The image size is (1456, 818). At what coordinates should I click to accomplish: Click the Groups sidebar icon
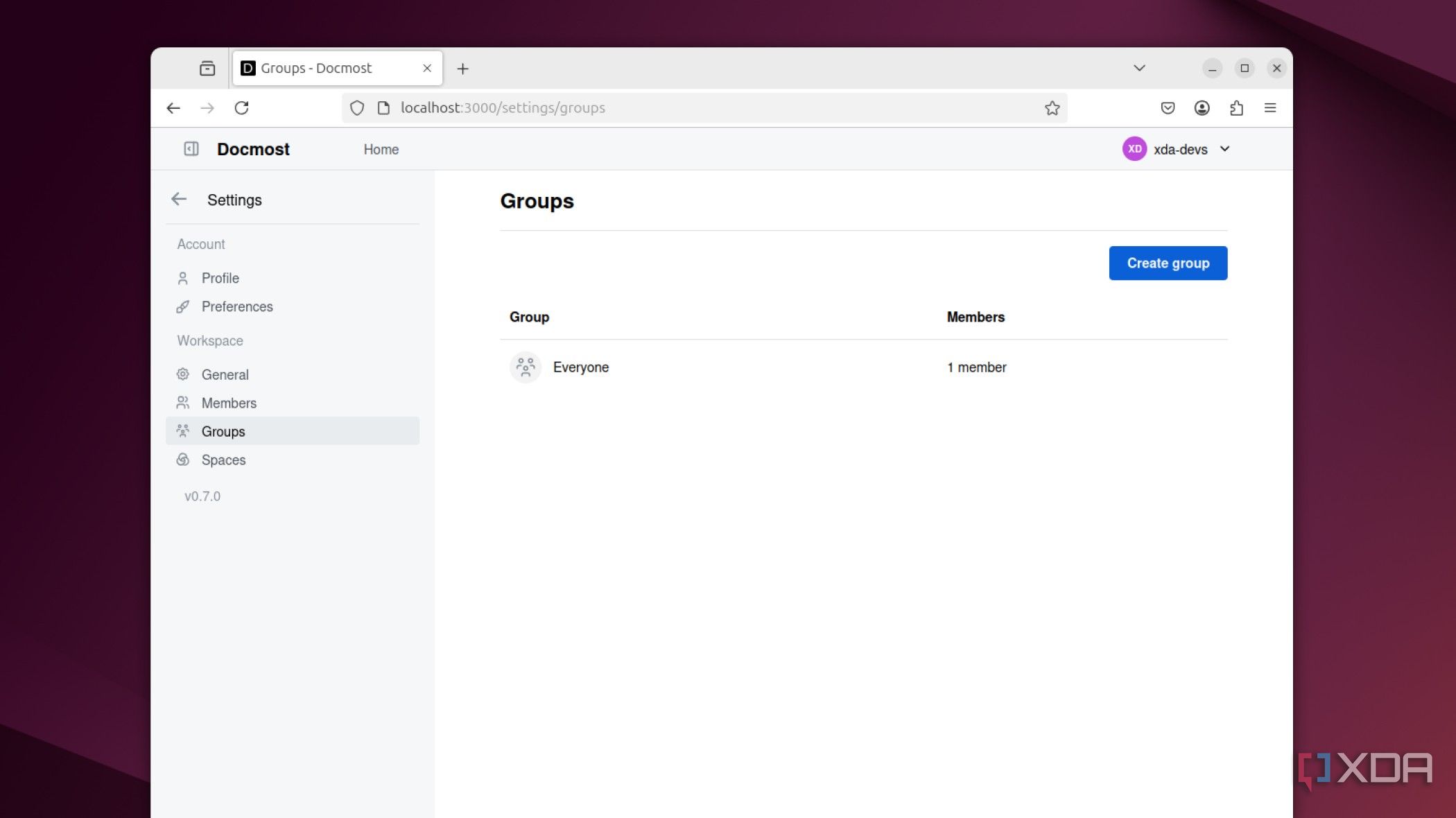pyautogui.click(x=183, y=431)
